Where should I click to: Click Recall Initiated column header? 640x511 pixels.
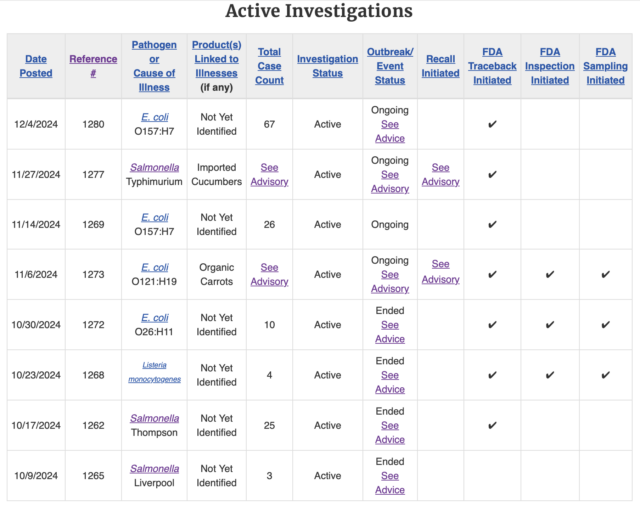440,66
